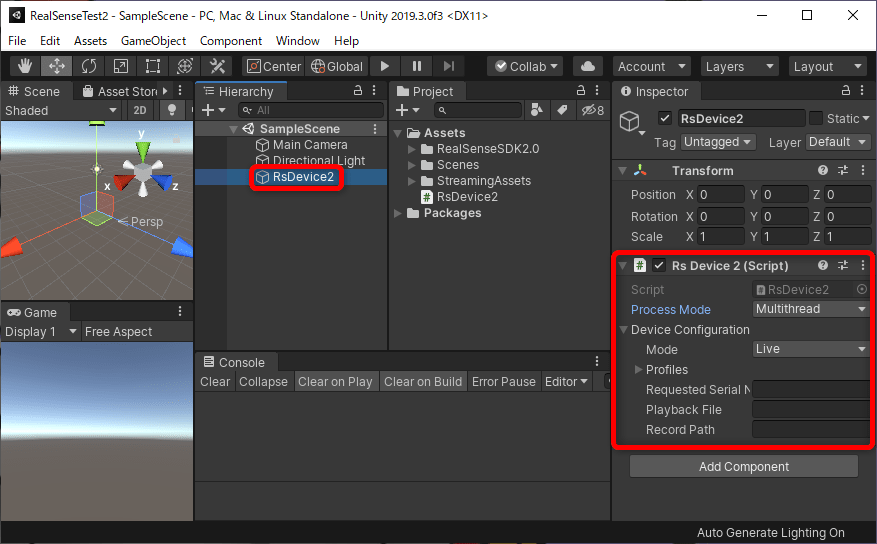
Task: Open Mode Live dropdown
Action: click(810, 349)
